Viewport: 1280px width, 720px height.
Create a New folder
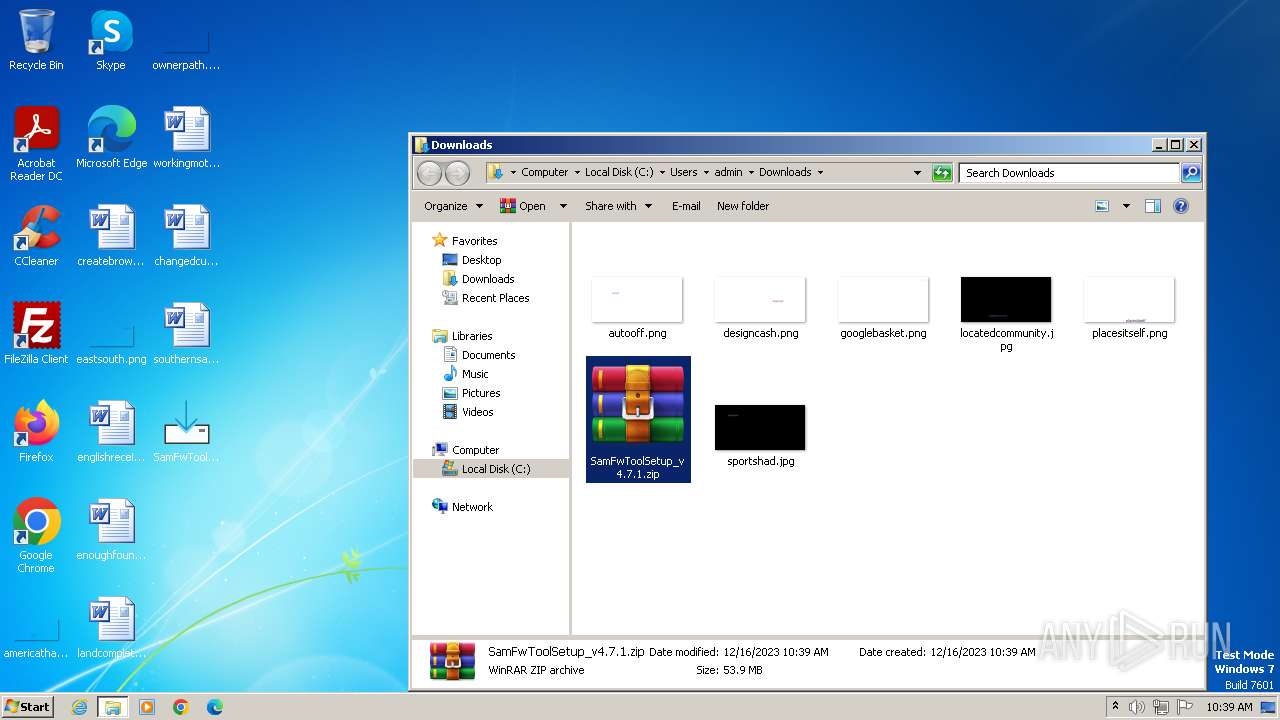[x=743, y=206]
